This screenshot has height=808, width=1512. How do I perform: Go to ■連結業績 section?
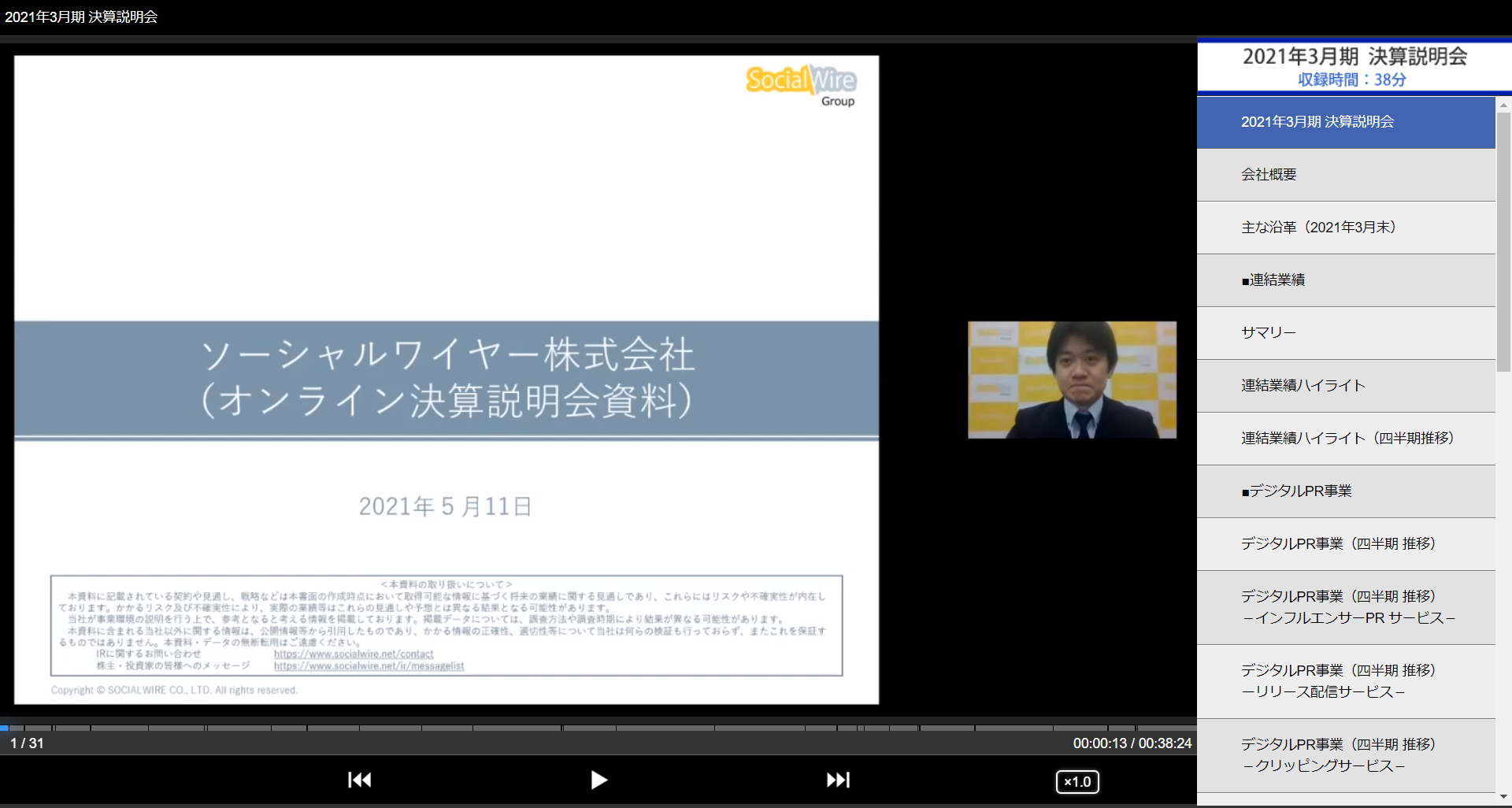pyautogui.click(x=1346, y=280)
